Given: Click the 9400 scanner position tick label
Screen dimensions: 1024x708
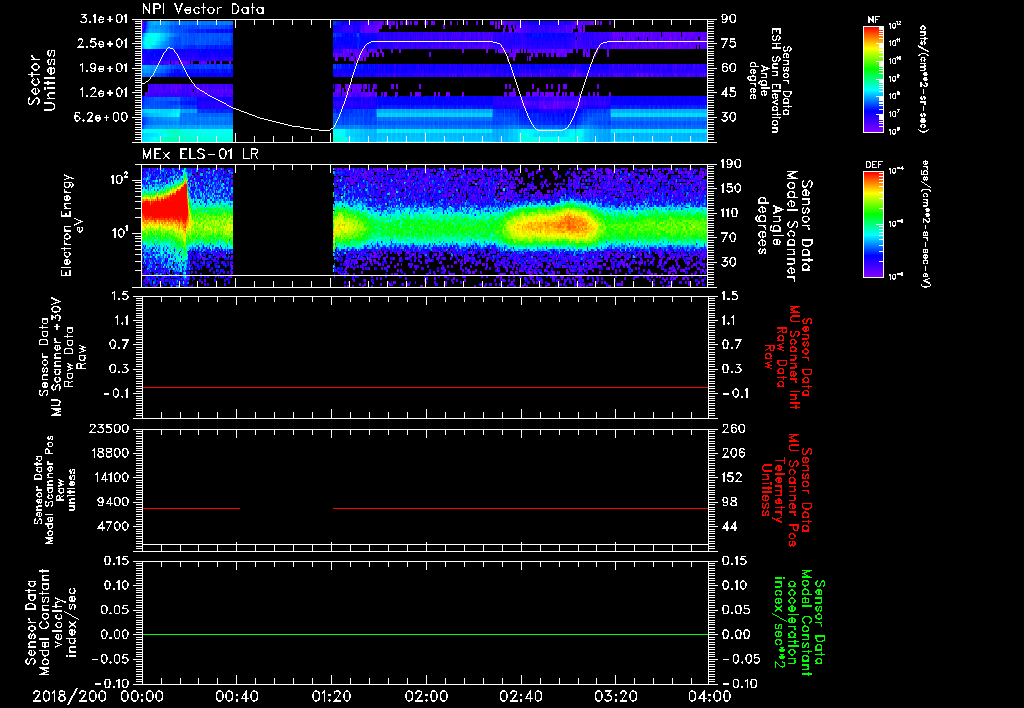Looking at the screenshot, I should pos(112,502).
